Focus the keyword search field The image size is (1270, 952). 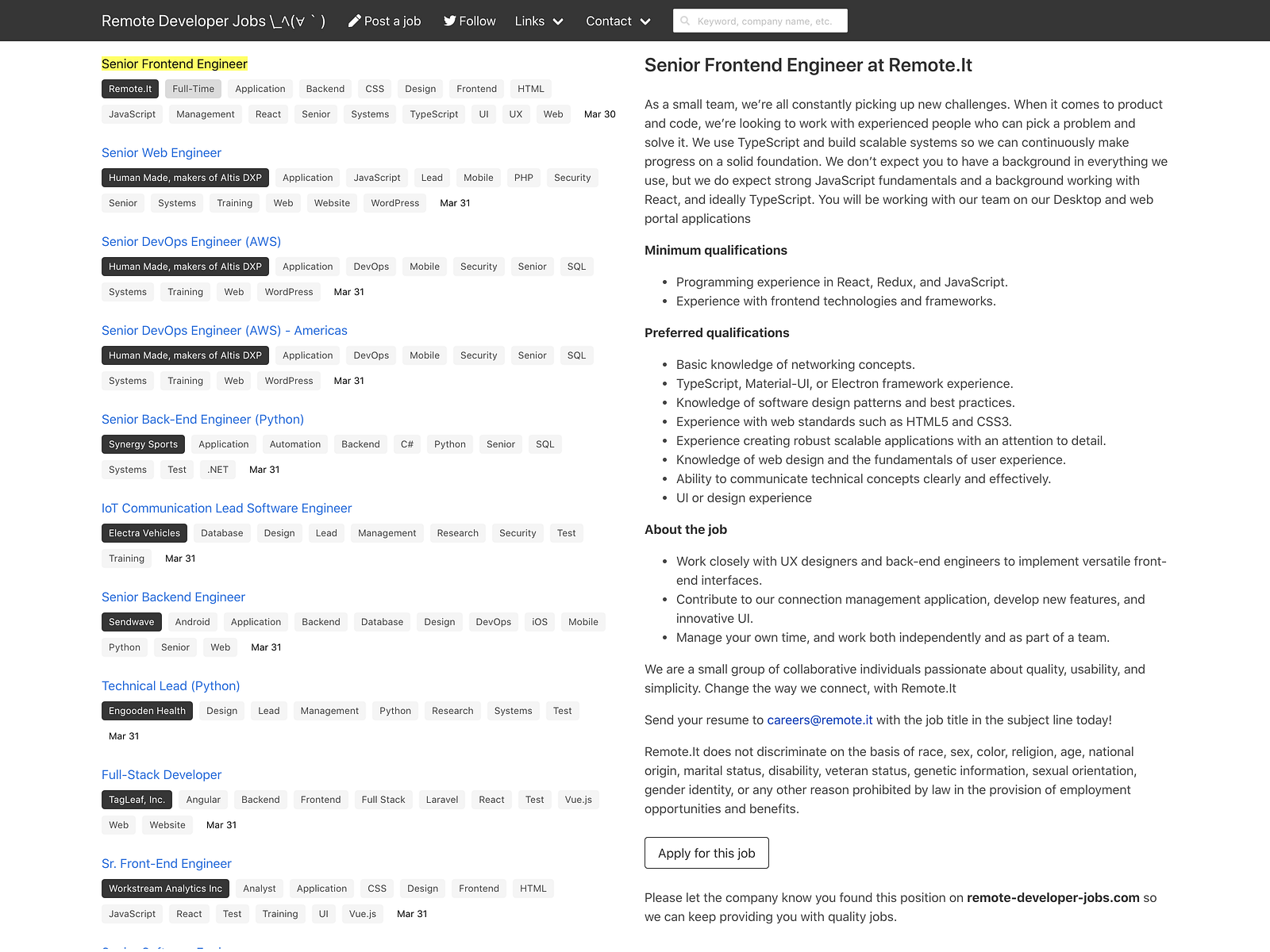760,21
